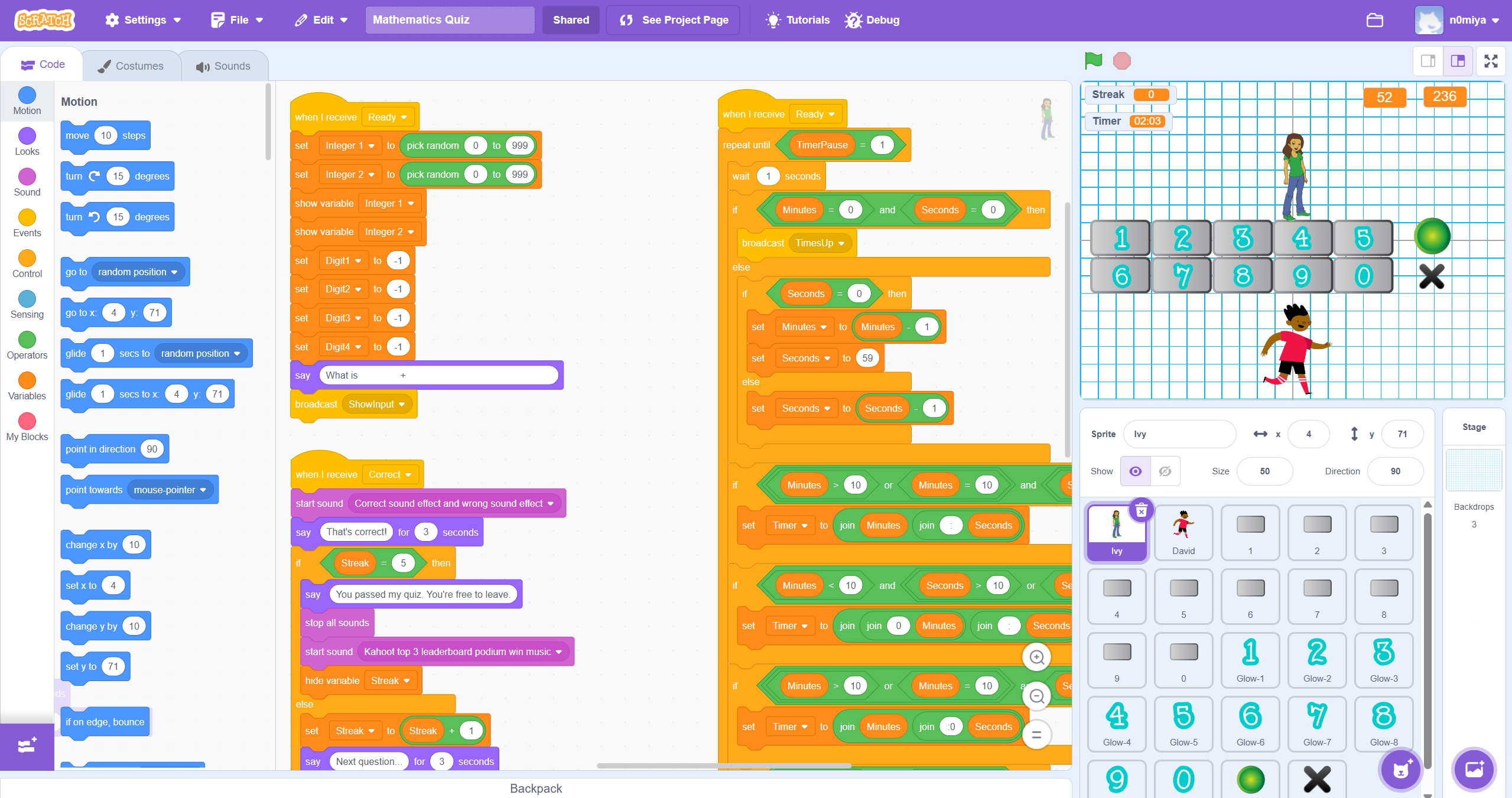Open random position dropdown in go to block
The image size is (1512, 798).
click(138, 272)
